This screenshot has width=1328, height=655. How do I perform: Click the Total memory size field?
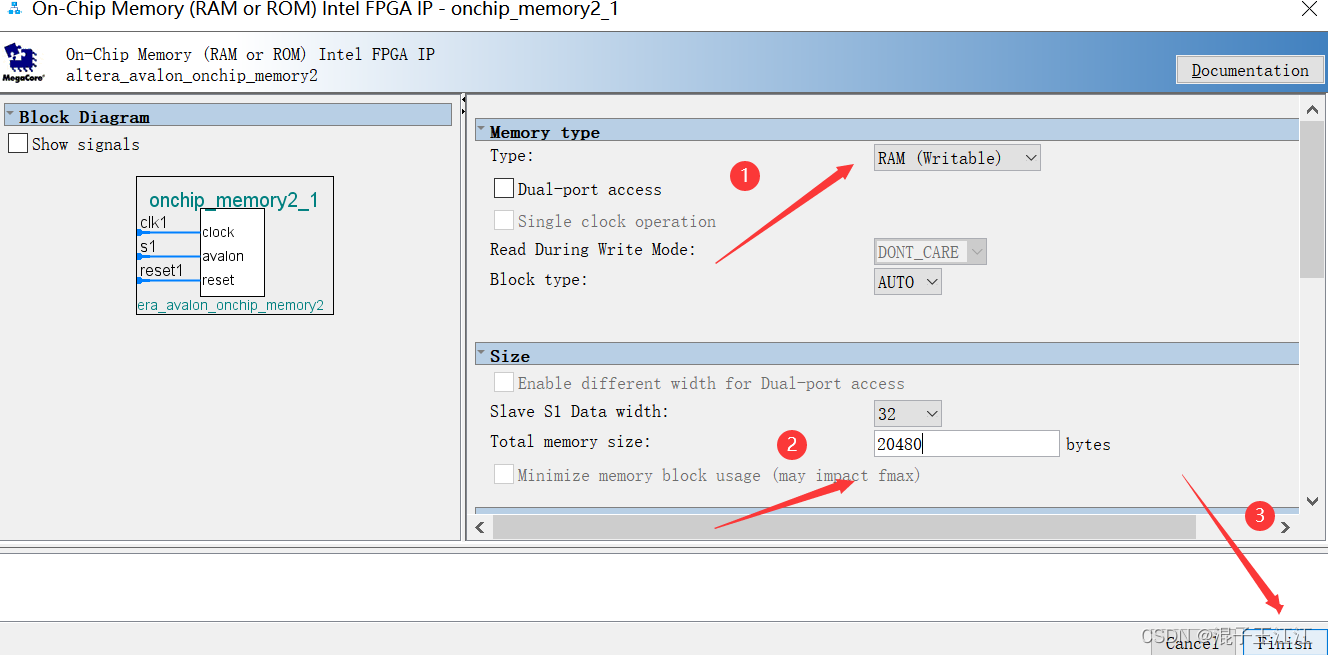tap(966, 443)
